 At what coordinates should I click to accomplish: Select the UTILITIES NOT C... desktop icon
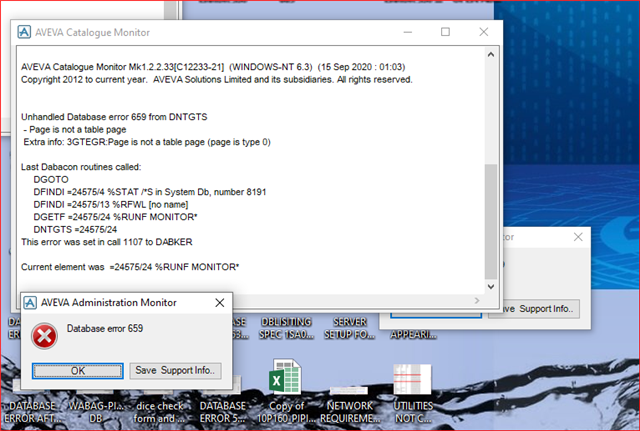coord(413,394)
